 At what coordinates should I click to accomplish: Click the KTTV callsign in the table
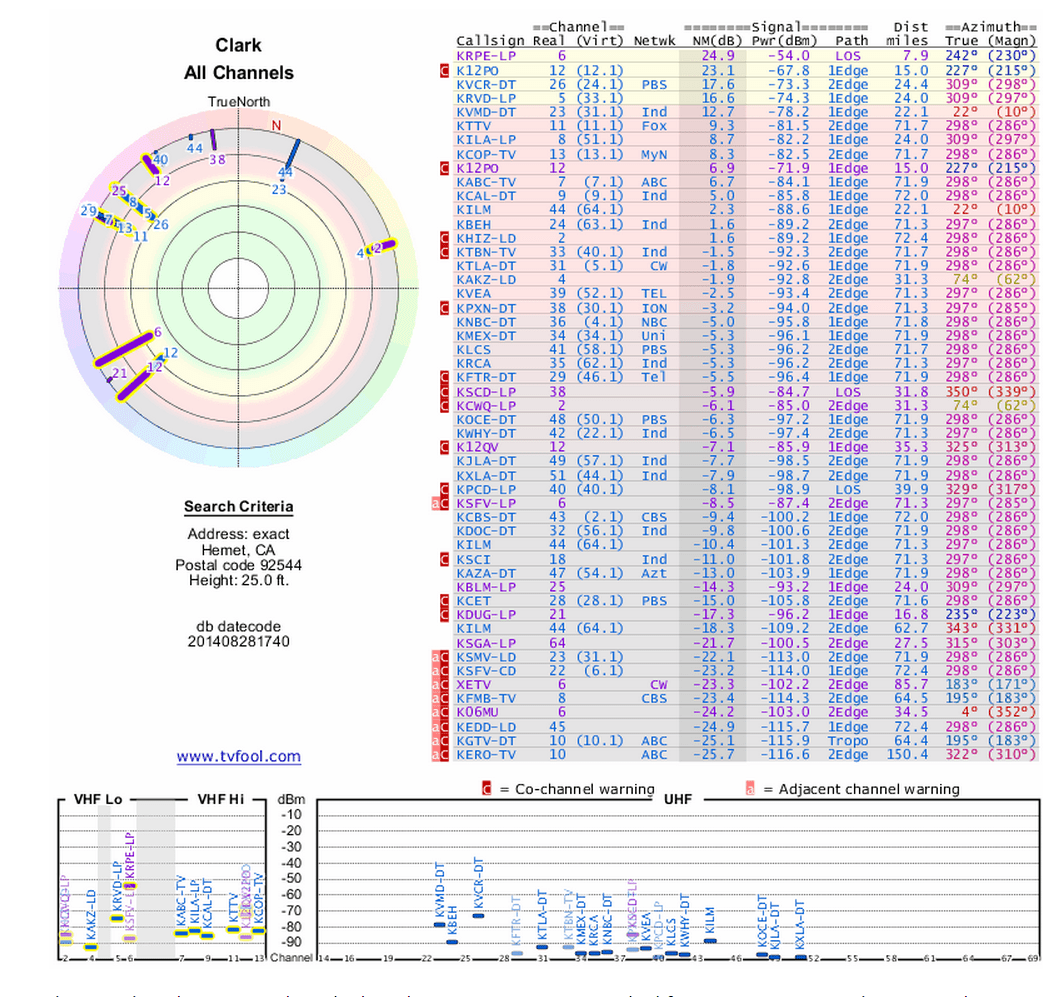(473, 127)
